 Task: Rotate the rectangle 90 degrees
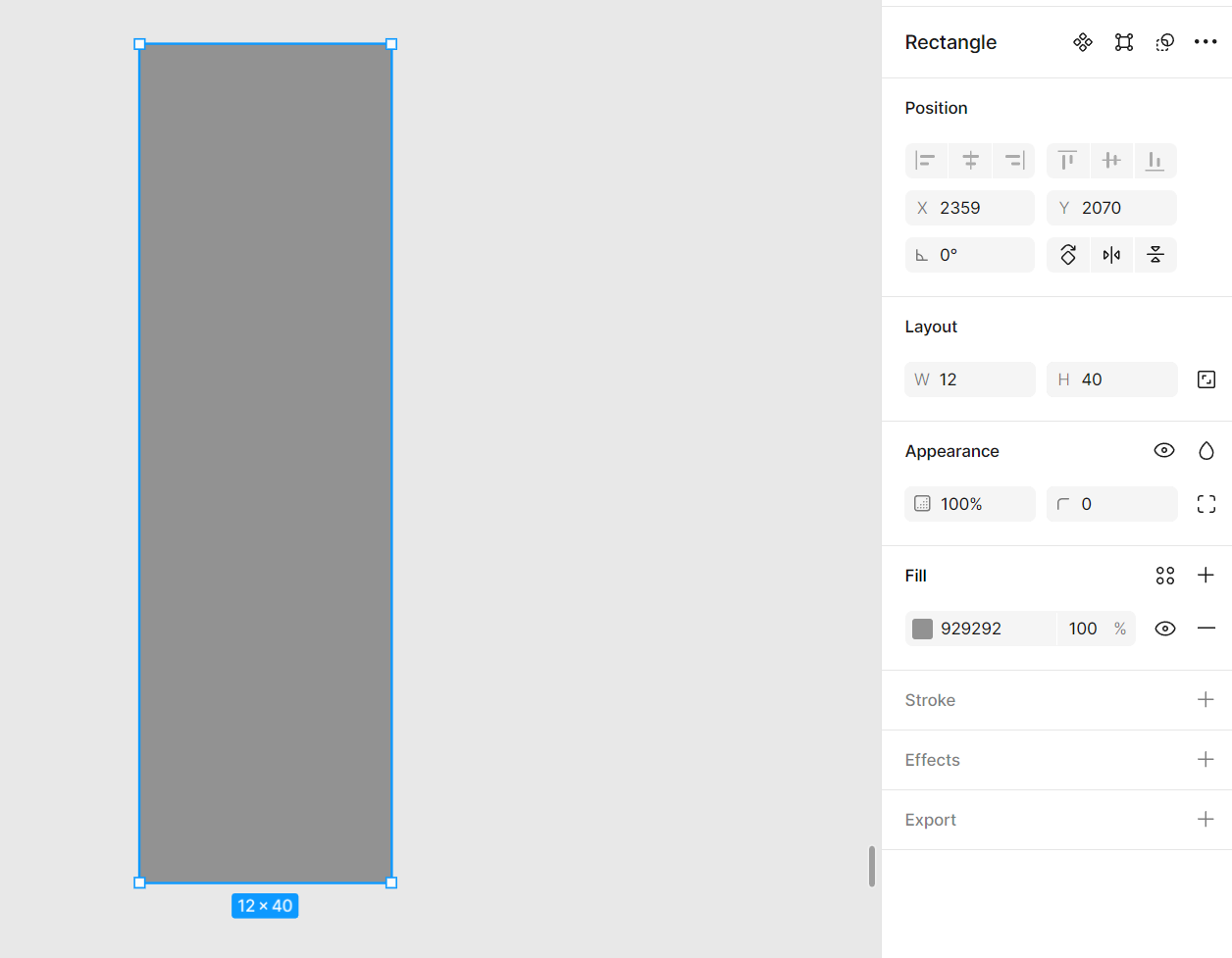pyautogui.click(x=1068, y=255)
